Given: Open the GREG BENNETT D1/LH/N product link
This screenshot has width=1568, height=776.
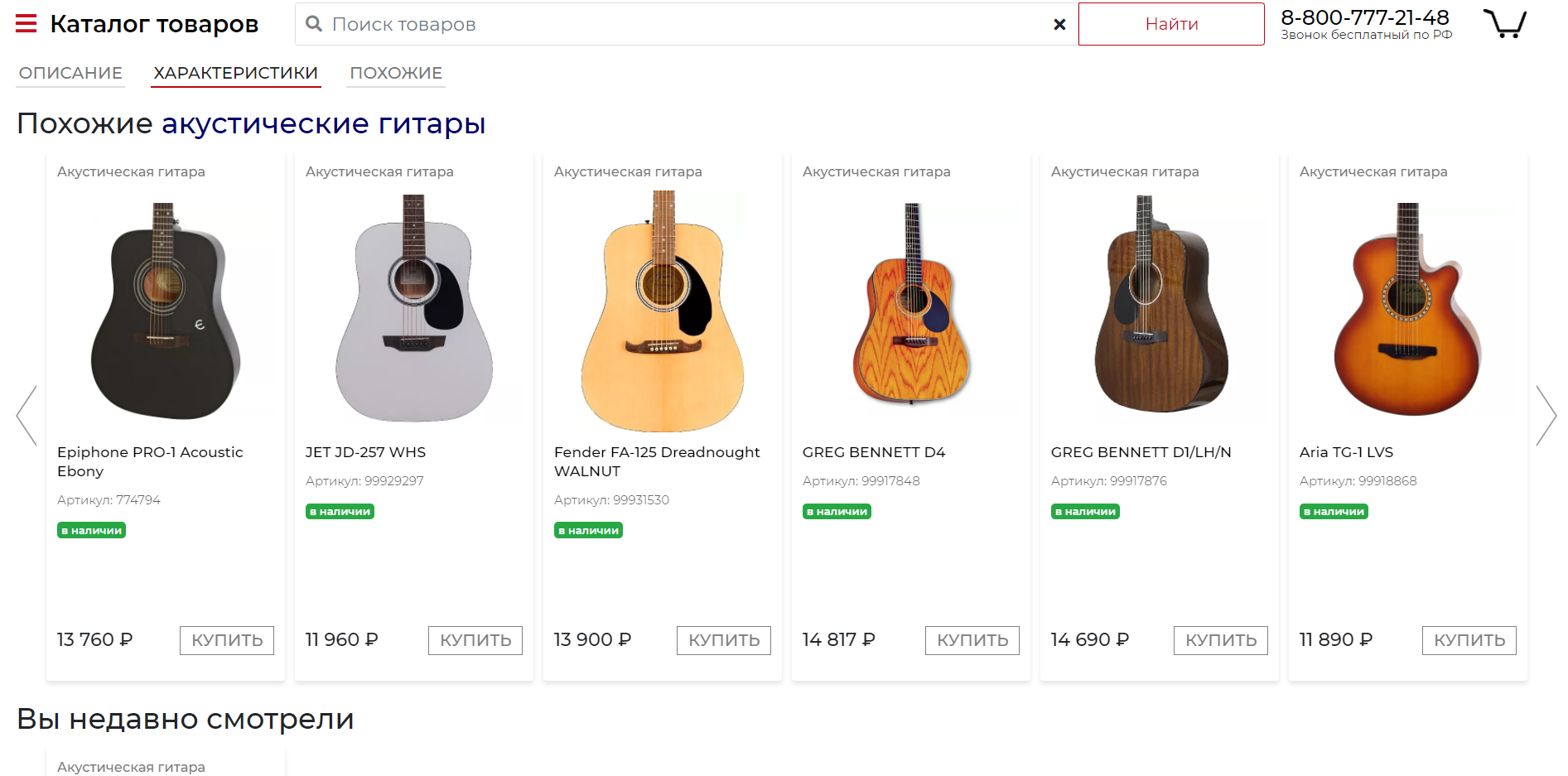Looking at the screenshot, I should (x=1141, y=452).
